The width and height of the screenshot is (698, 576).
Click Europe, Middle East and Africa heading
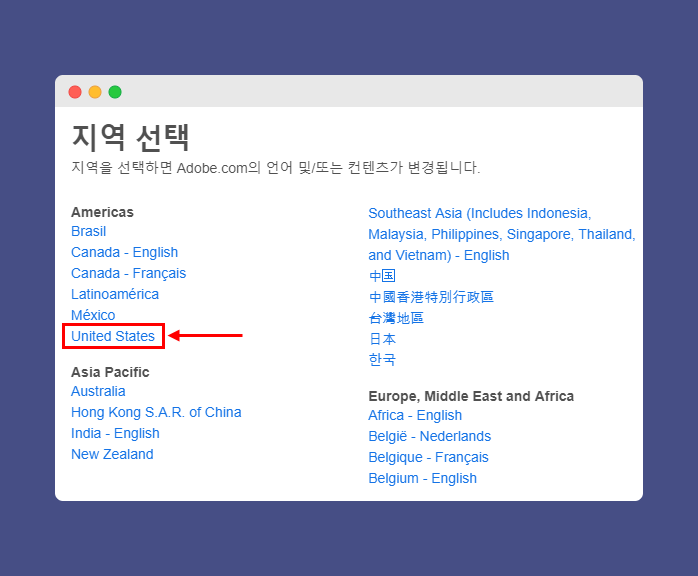(x=471, y=396)
